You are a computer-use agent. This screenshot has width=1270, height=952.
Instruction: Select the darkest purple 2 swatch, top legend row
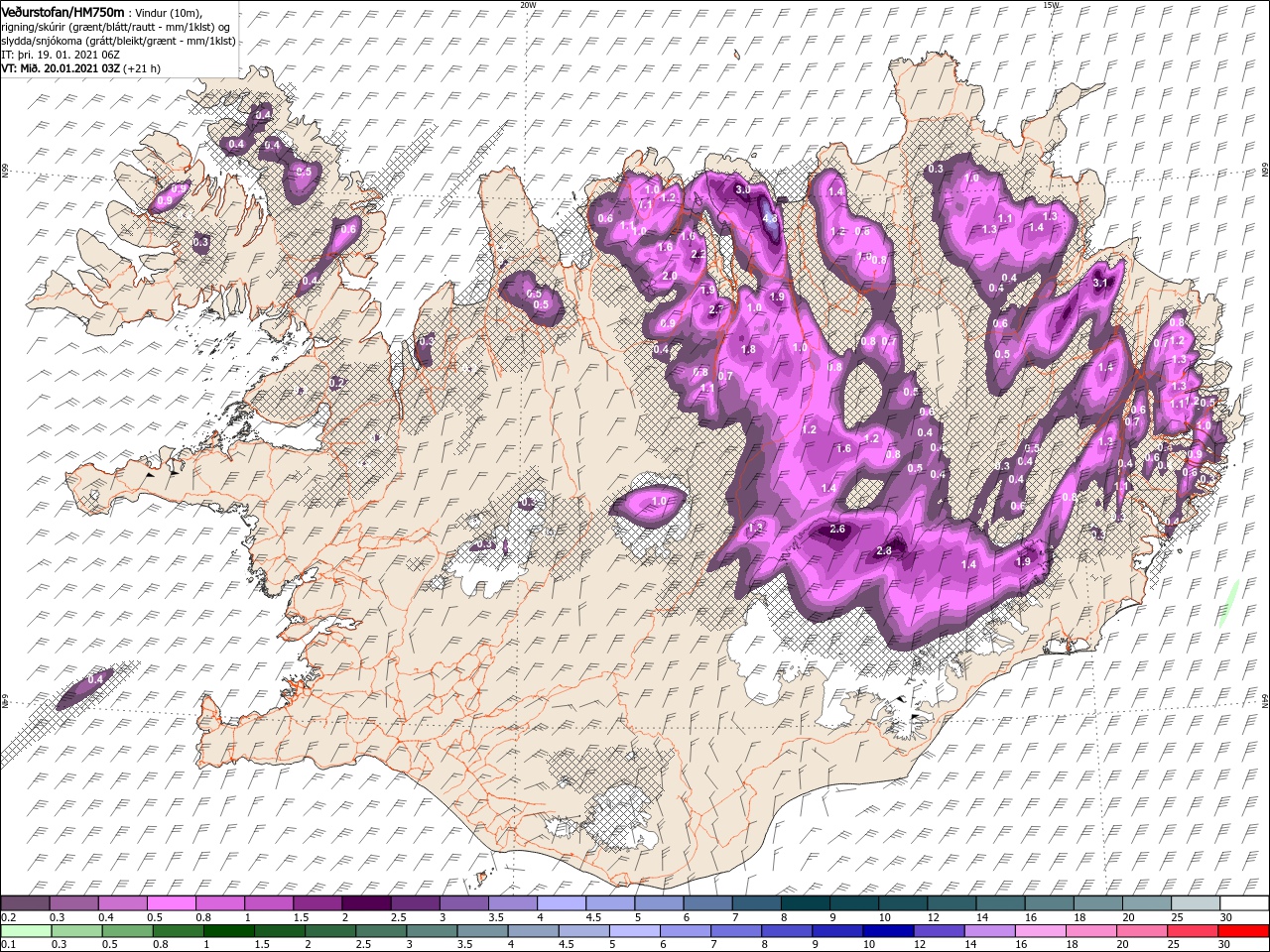click(367, 903)
